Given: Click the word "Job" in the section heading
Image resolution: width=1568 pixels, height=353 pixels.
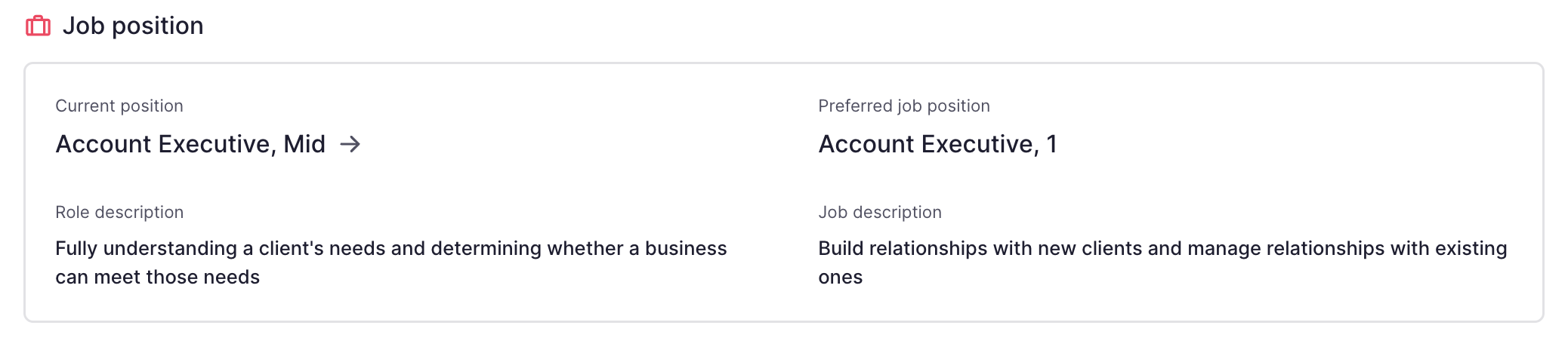Looking at the screenshot, I should [84, 26].
